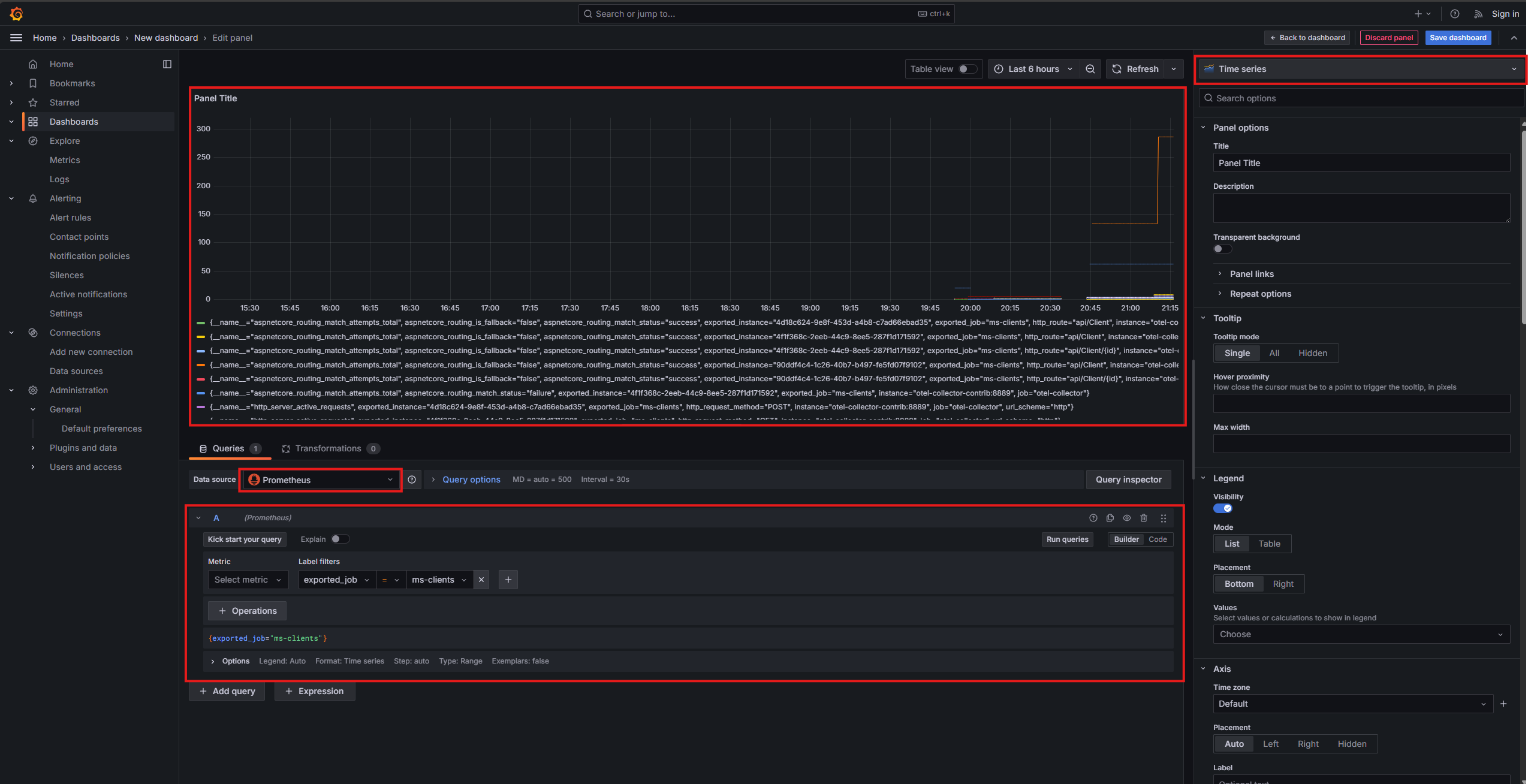Open the Time series visualization picker

point(1361,69)
